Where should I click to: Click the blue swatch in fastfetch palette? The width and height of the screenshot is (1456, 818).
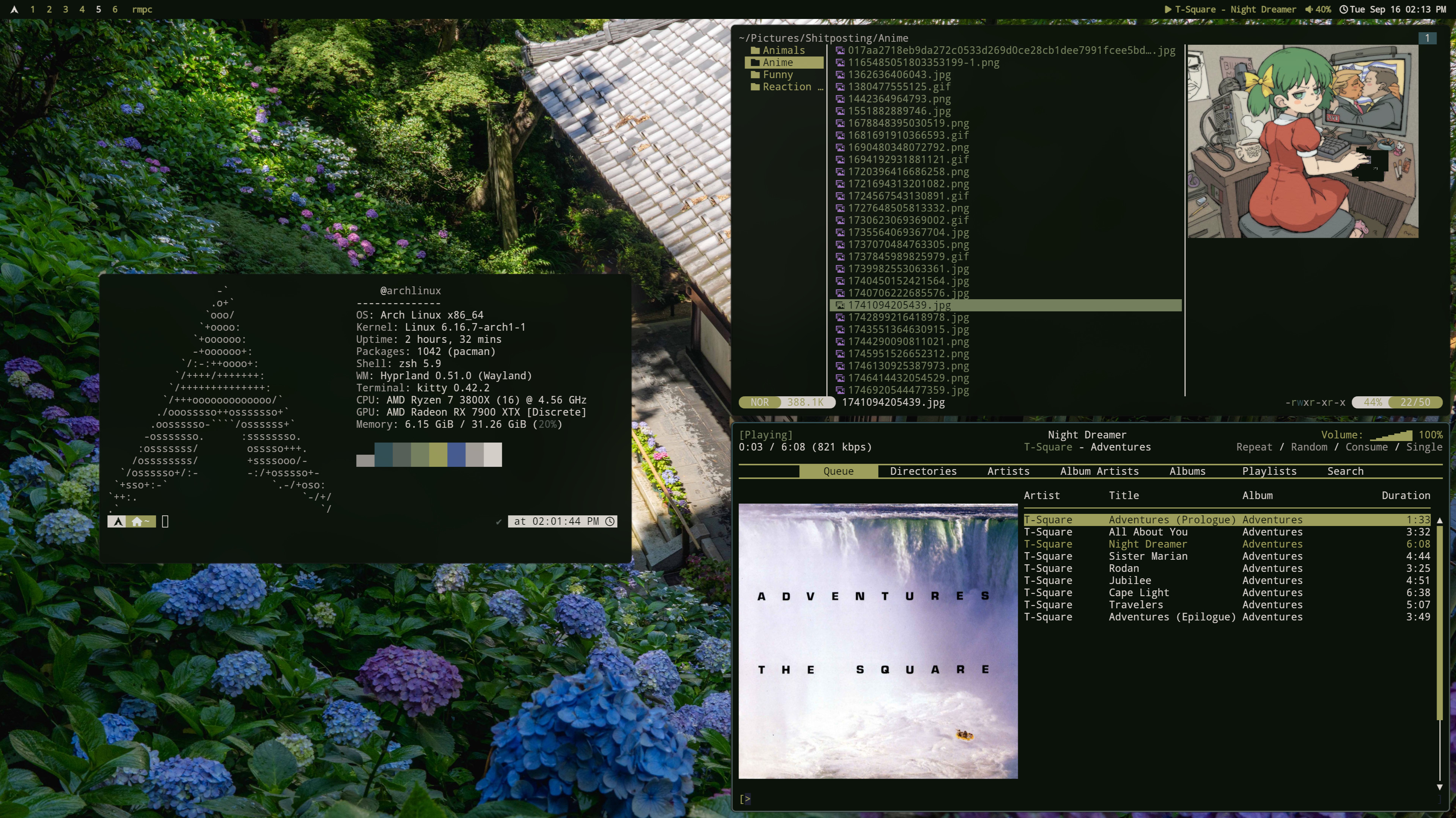pos(456,455)
